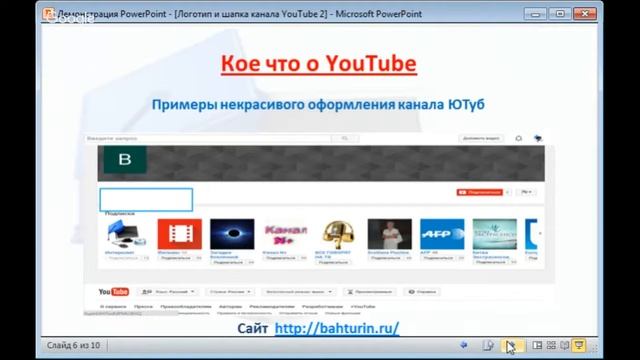Open the country dropdown in YouTube footer

[x=230, y=292]
